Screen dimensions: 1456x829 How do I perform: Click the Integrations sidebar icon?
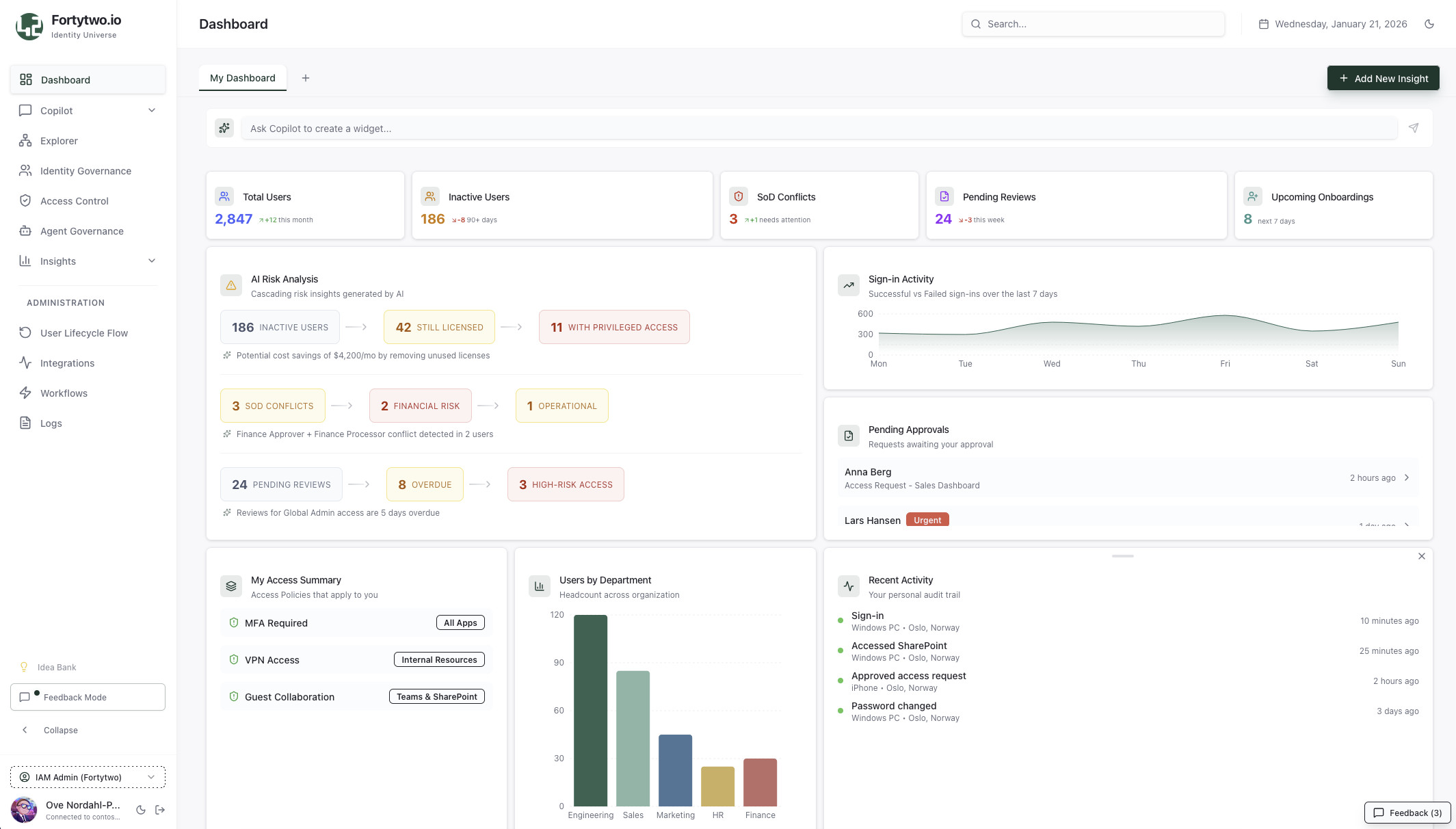point(25,363)
